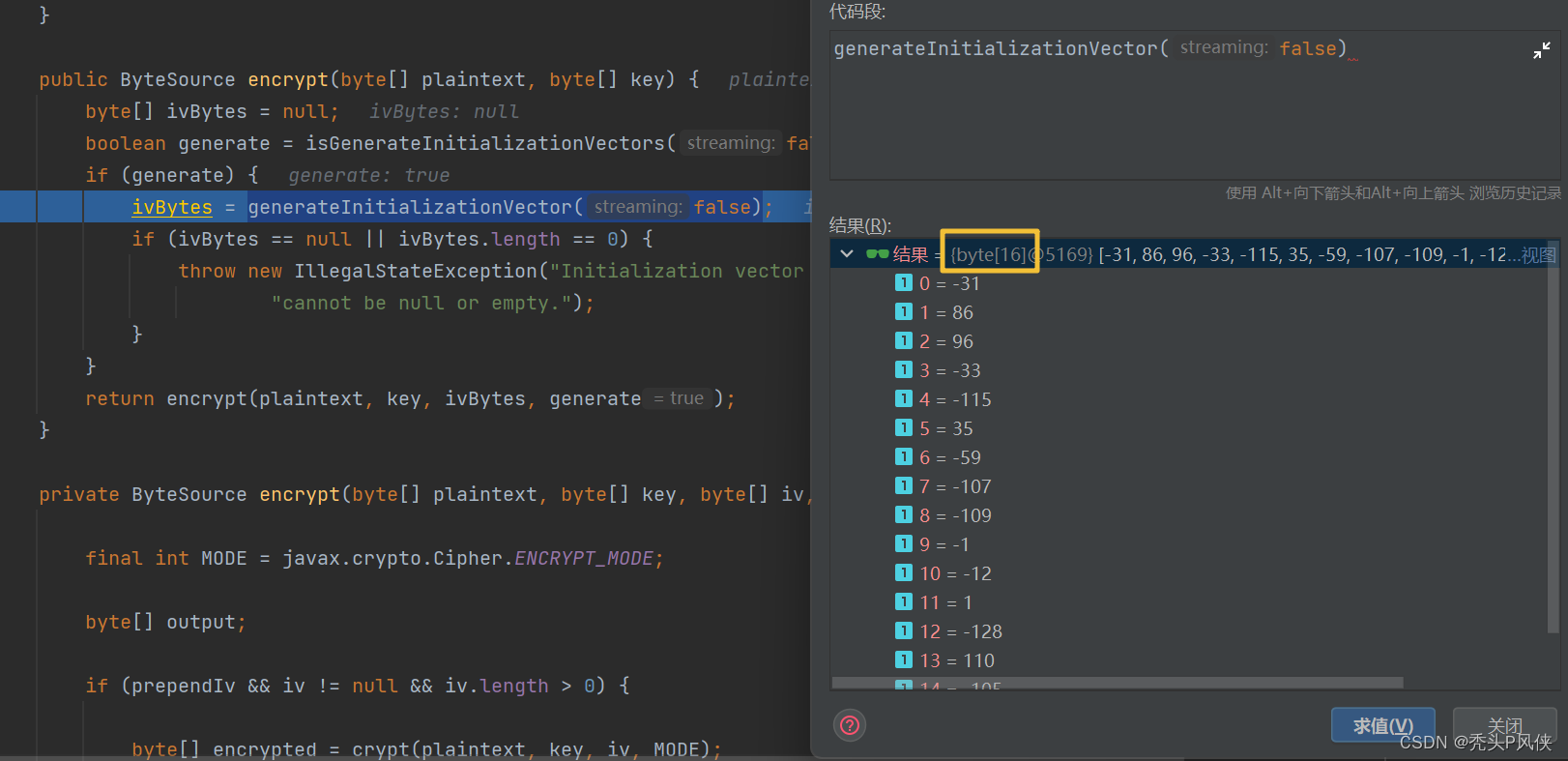Click the private encrypt method name

[x=300, y=494]
